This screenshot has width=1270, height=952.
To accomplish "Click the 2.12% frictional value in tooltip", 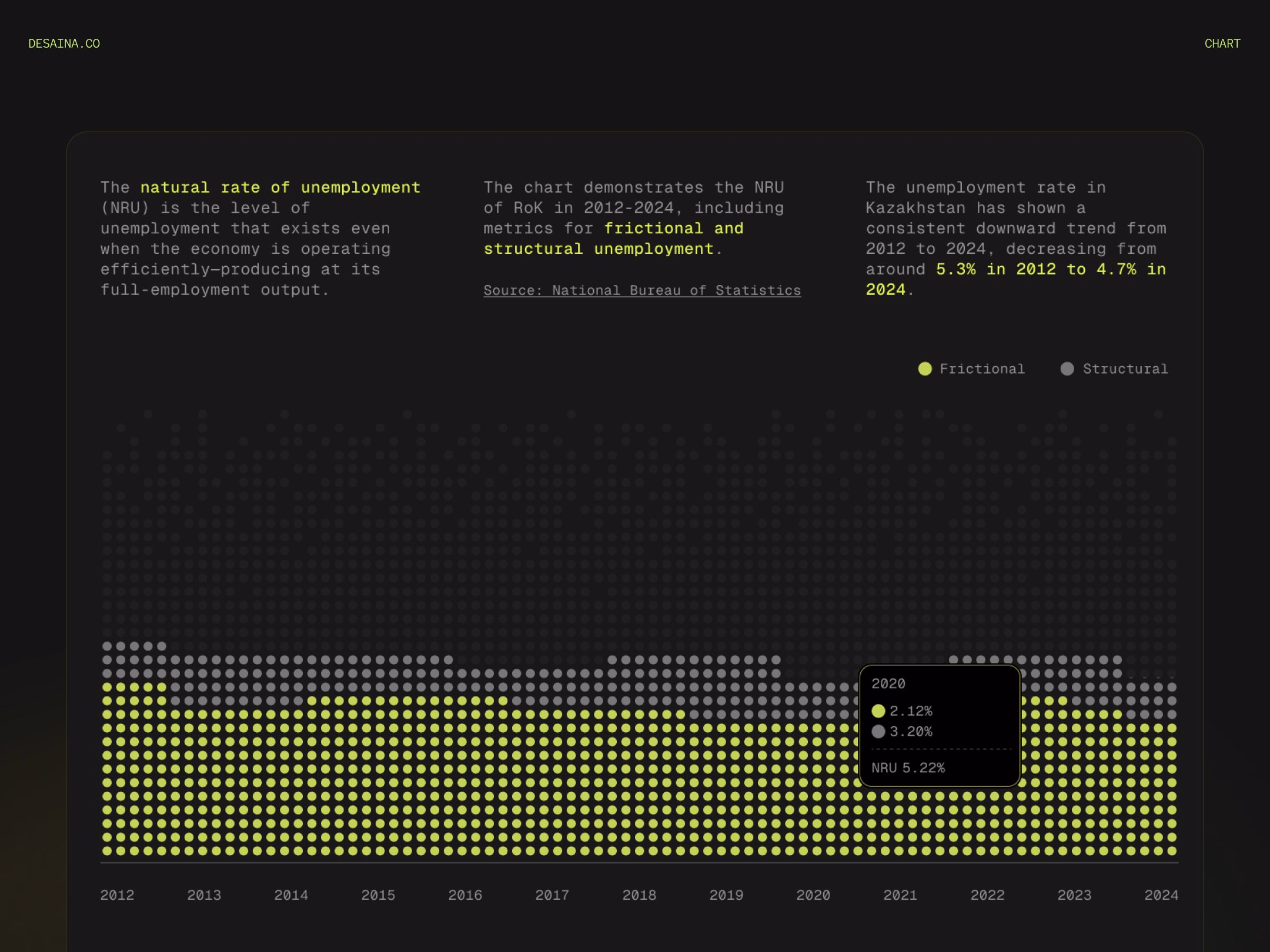I will (911, 711).
